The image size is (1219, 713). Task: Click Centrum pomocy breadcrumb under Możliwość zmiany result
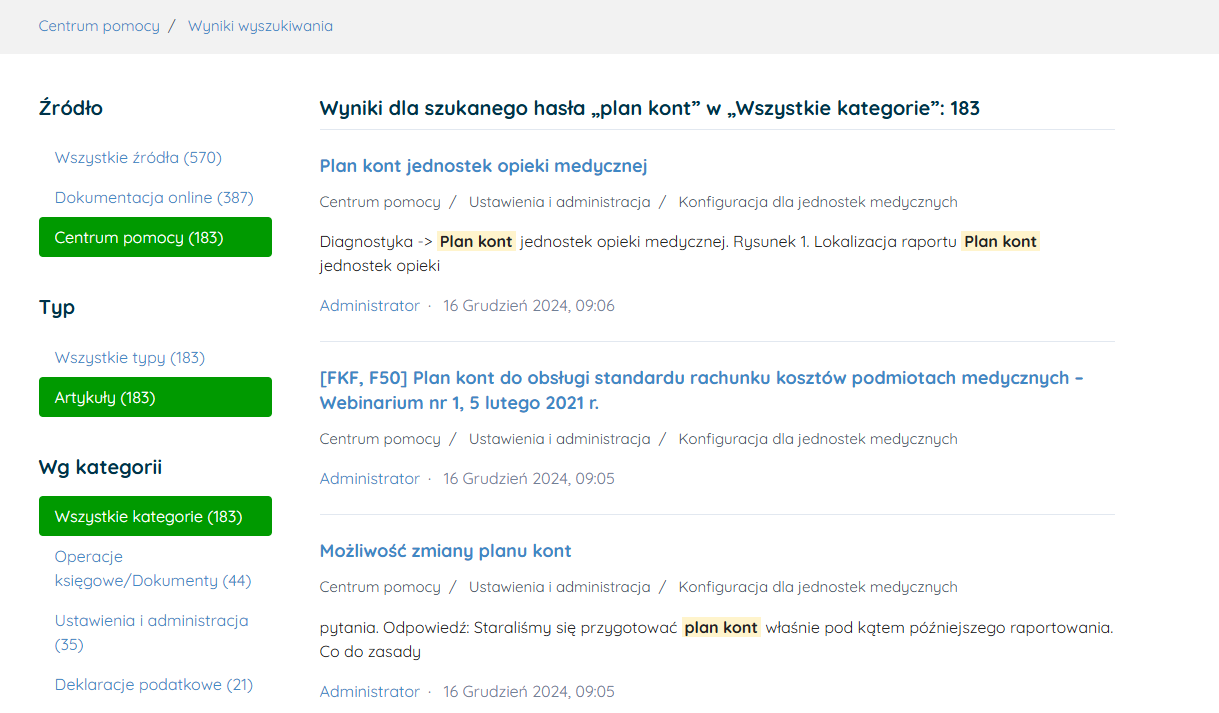380,586
